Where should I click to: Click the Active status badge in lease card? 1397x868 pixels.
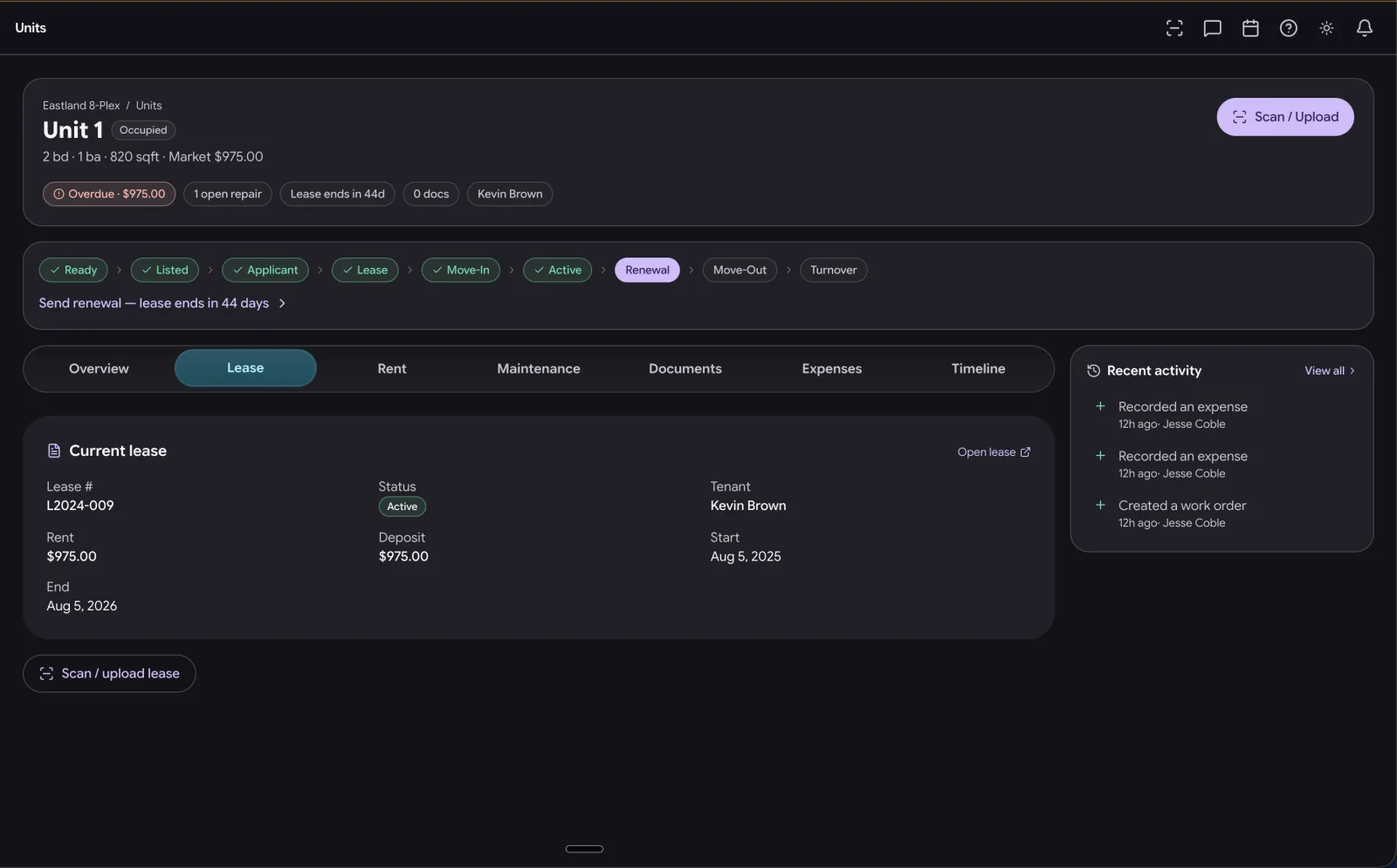tap(402, 506)
